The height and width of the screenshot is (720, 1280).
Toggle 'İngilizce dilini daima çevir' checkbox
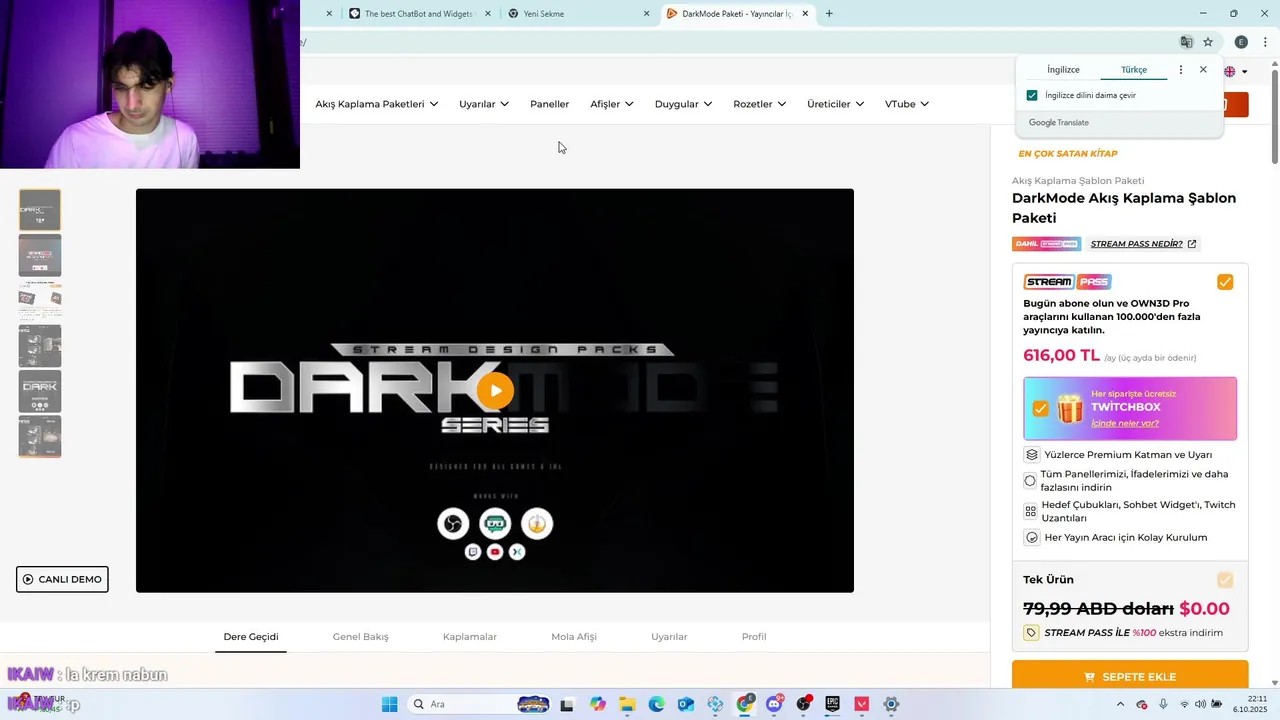[1032, 95]
